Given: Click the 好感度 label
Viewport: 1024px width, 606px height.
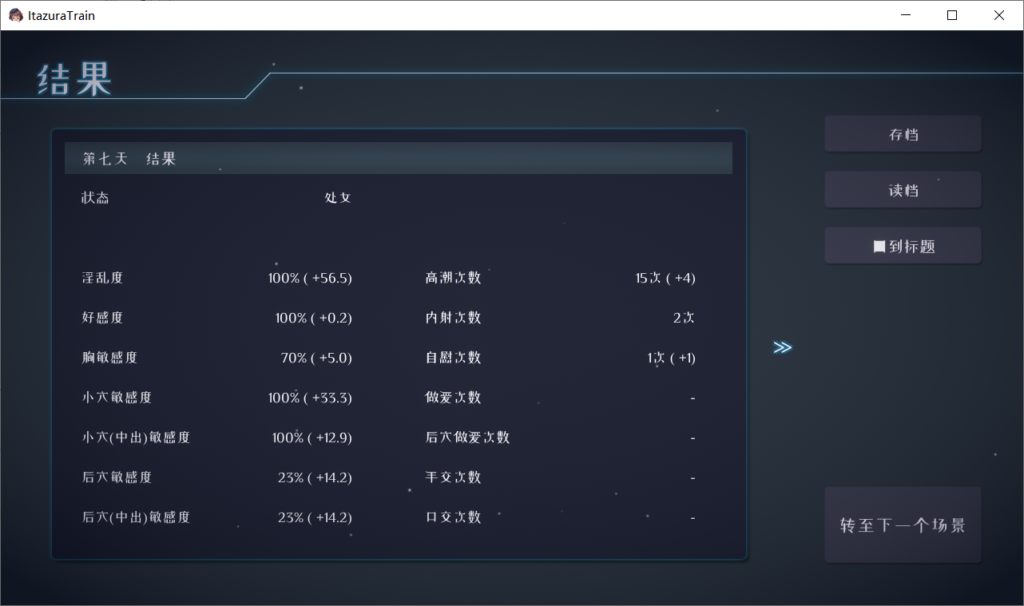Looking at the screenshot, I should (103, 317).
